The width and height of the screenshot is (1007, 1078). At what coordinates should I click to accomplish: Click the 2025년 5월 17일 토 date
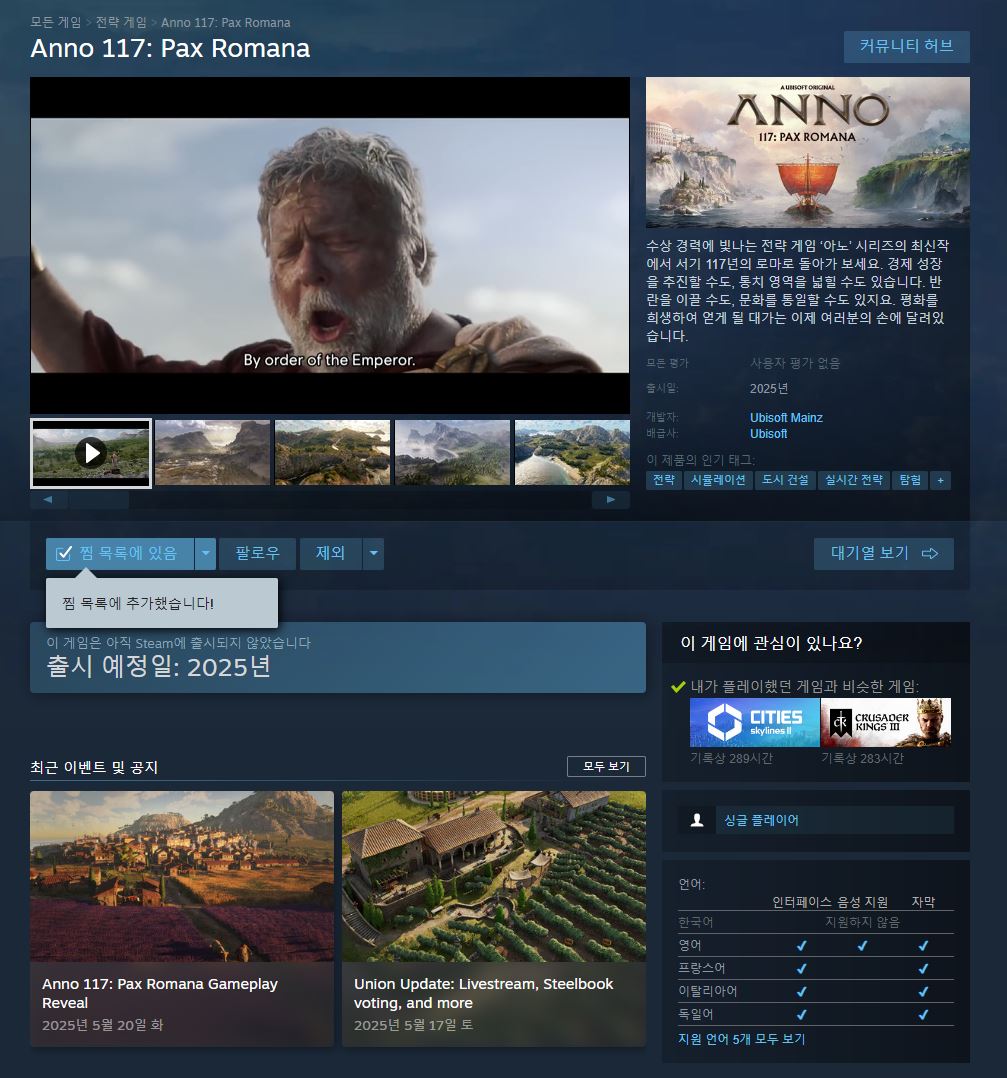pos(413,1025)
